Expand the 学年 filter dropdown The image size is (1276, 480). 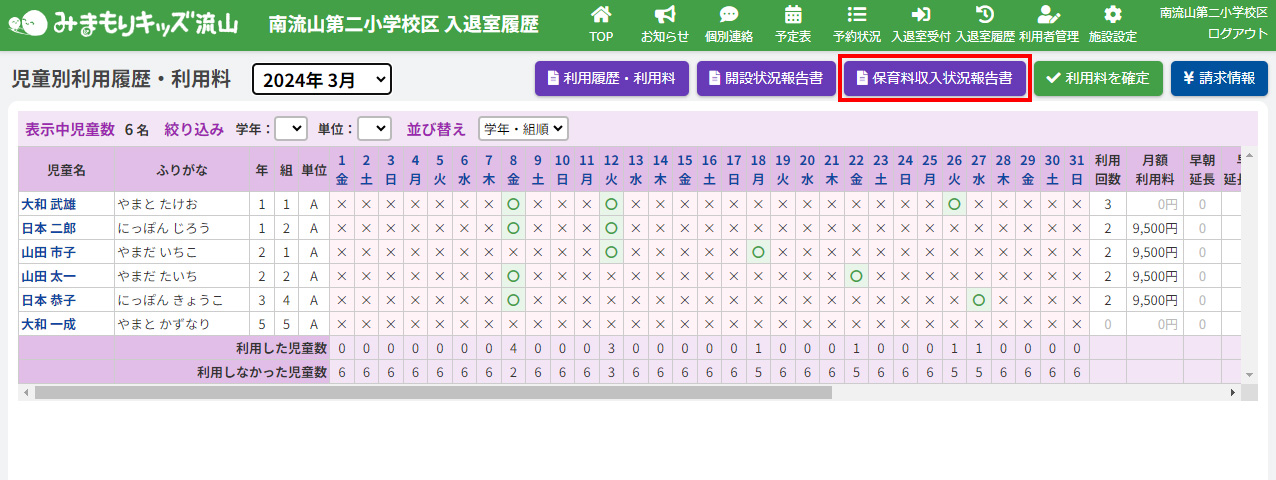[x=291, y=128]
